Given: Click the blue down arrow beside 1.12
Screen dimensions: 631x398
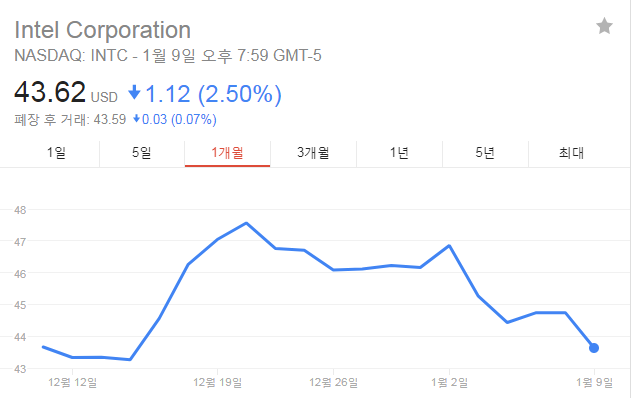Looking at the screenshot, I should [134, 93].
